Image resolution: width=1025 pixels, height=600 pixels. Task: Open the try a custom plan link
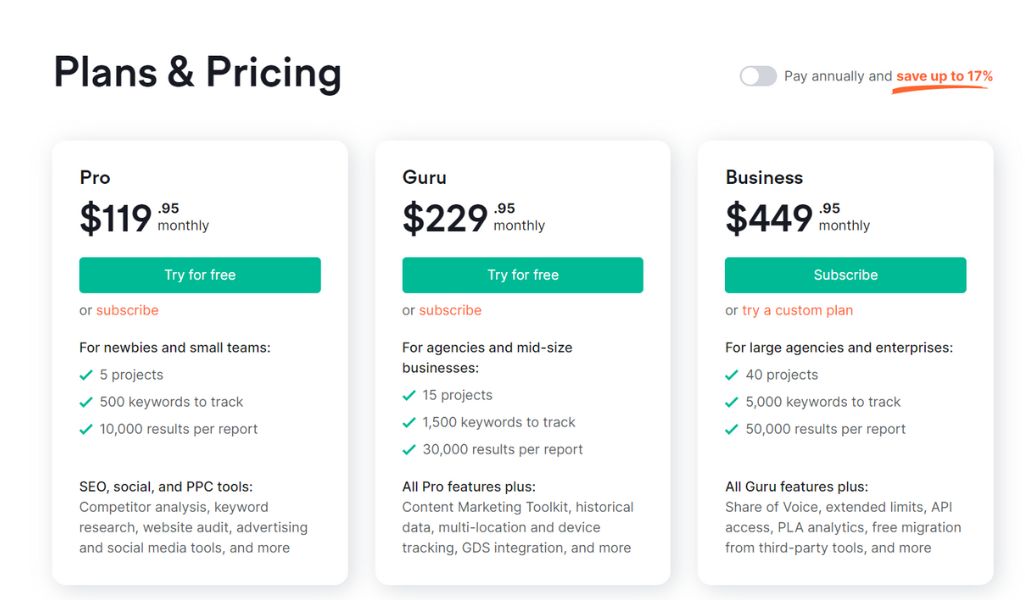(798, 310)
